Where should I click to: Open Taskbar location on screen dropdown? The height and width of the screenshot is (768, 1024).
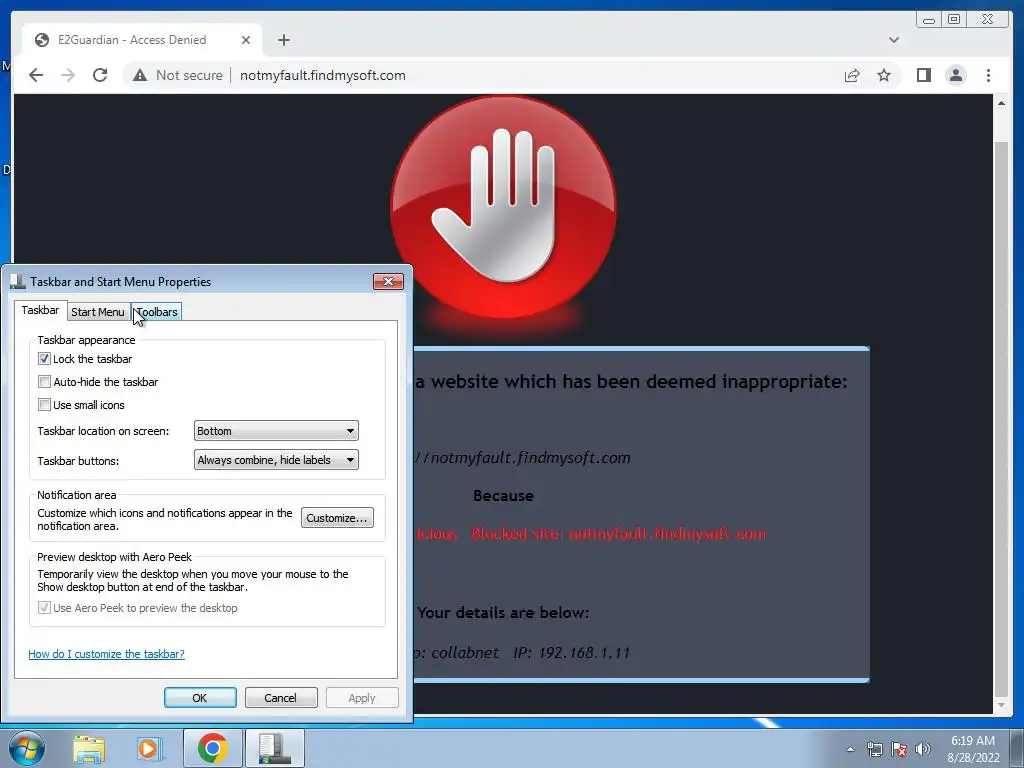click(276, 431)
